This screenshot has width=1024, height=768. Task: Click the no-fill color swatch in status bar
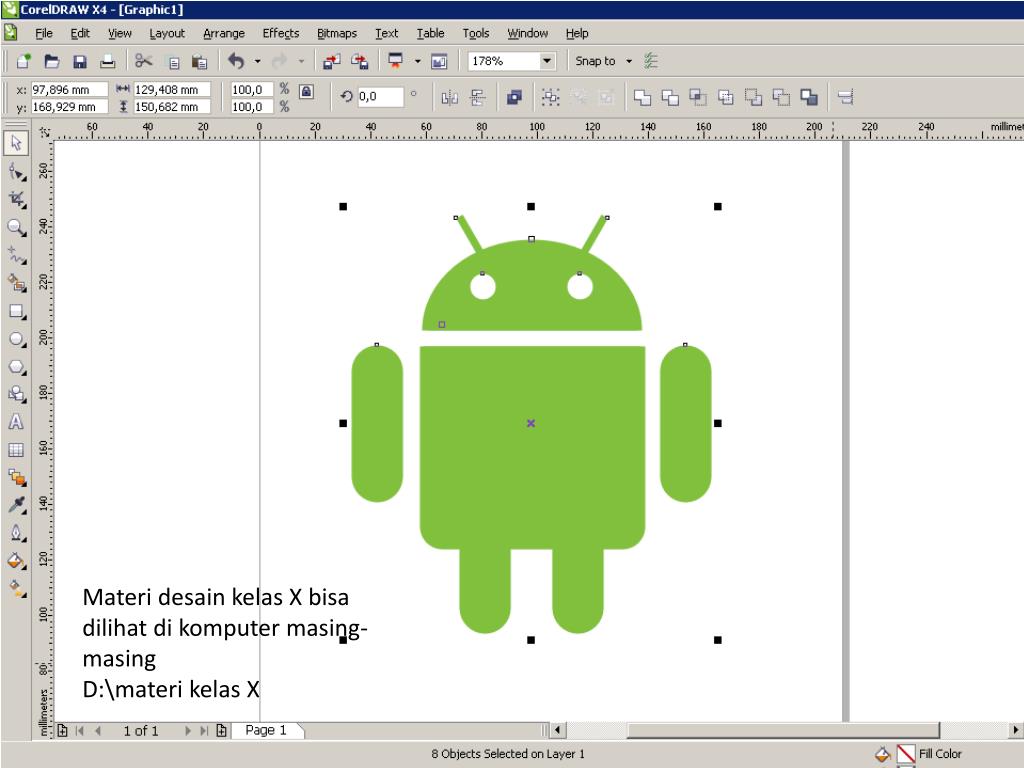[x=906, y=754]
